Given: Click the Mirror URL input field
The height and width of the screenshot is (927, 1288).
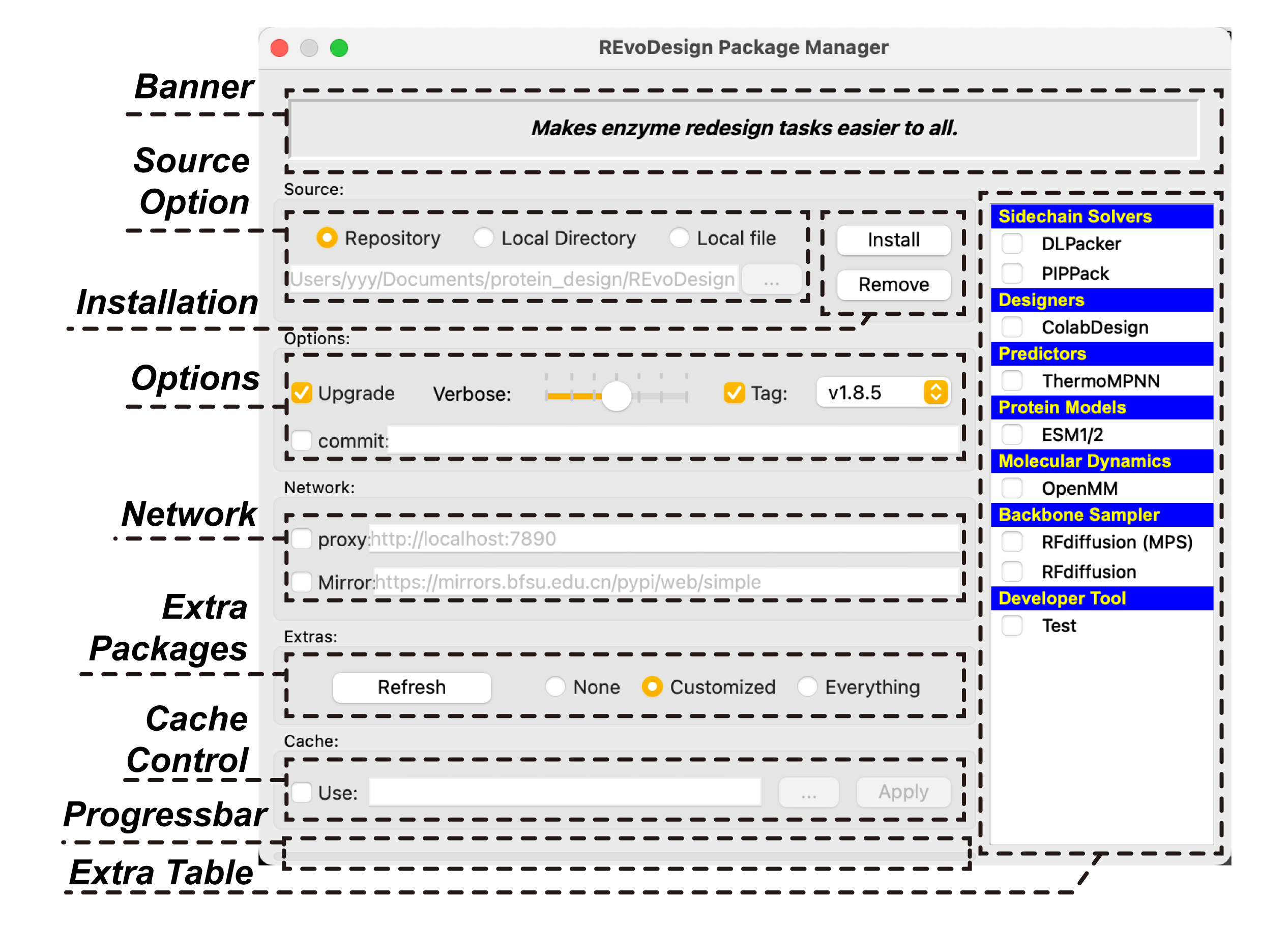Looking at the screenshot, I should (667, 582).
